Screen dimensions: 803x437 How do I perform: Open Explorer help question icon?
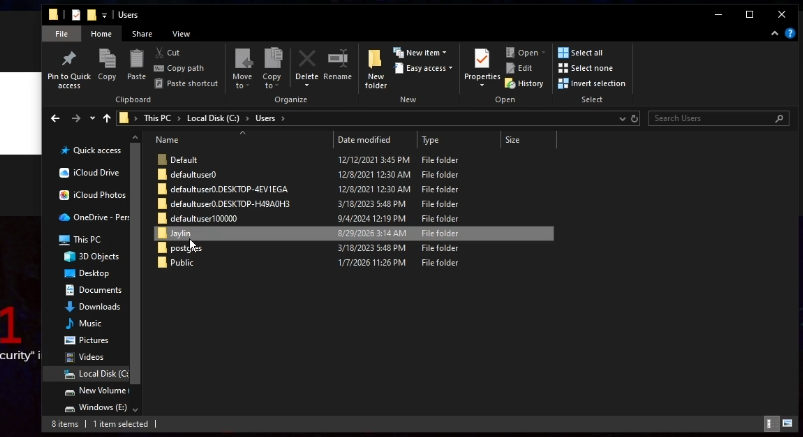[x=790, y=34]
